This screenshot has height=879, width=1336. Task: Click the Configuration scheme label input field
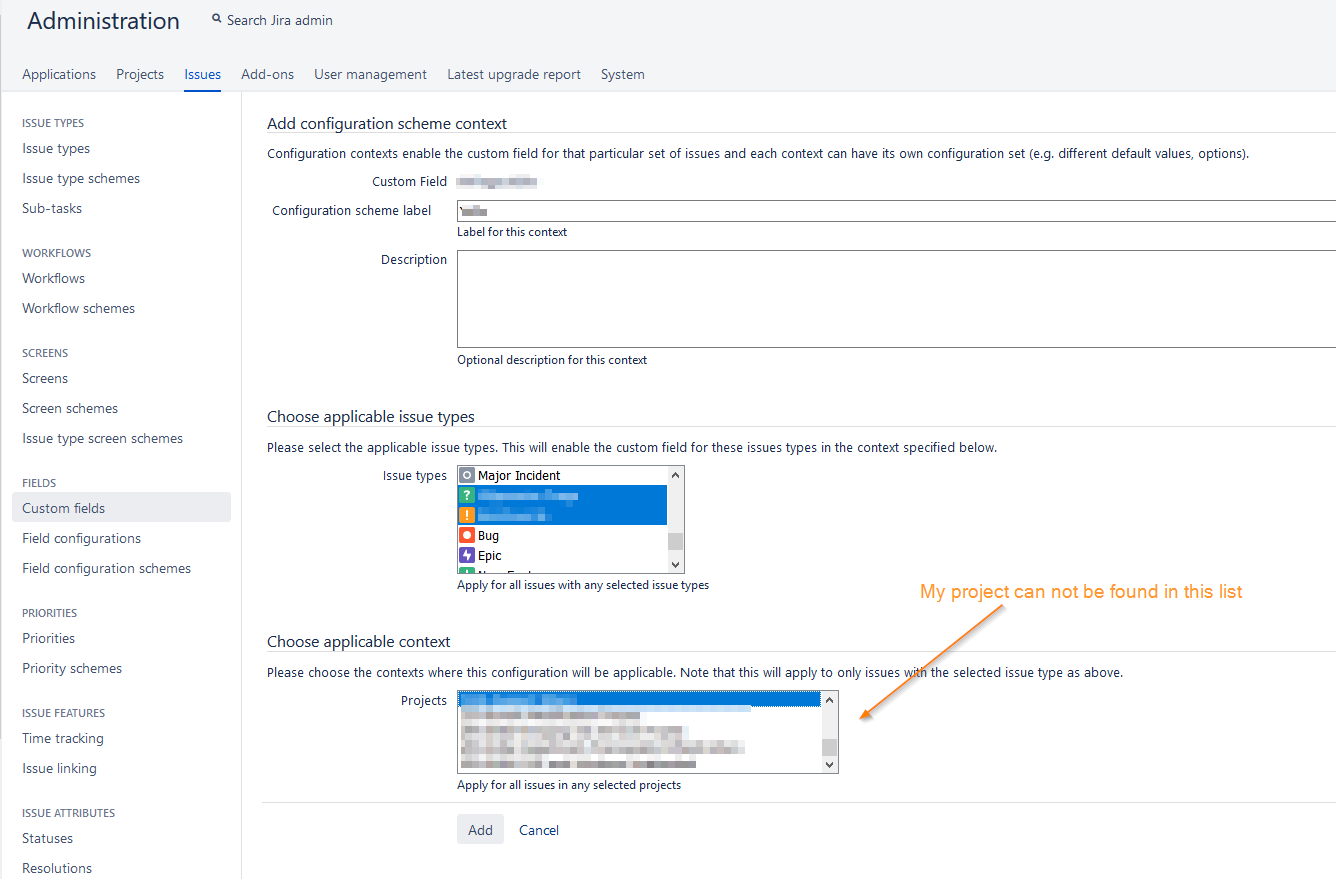pyautogui.click(x=897, y=211)
